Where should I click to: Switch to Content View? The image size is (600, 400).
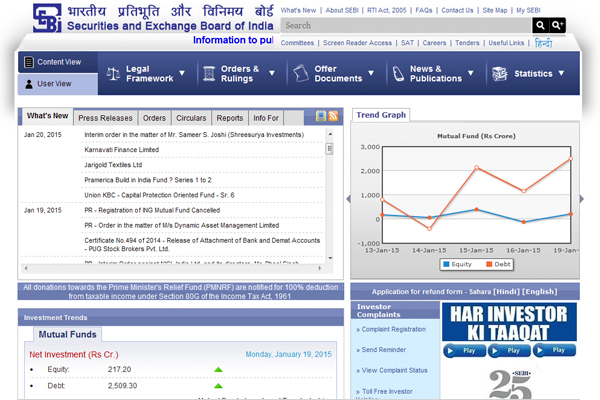[x=58, y=62]
